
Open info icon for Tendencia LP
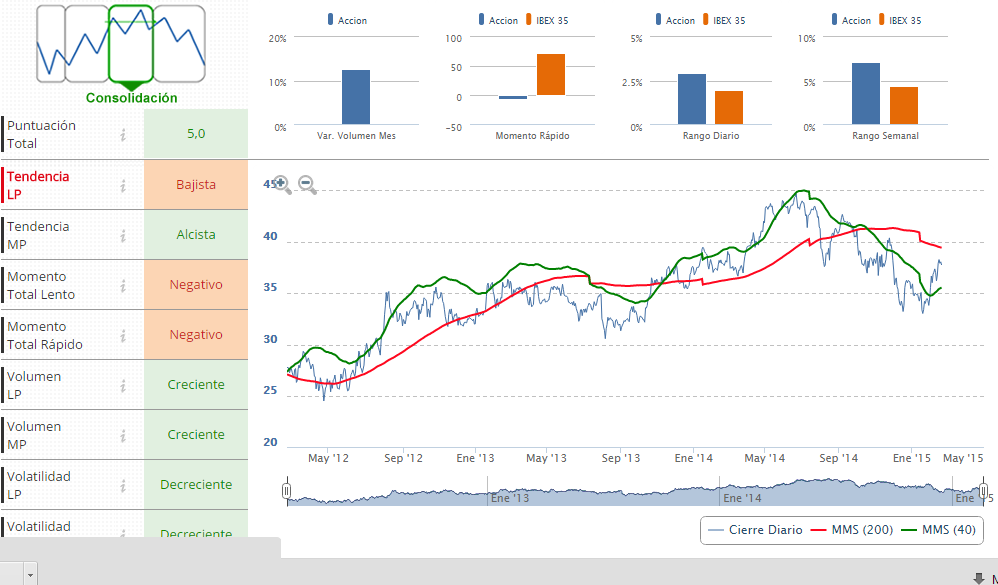pyautogui.click(x=123, y=185)
